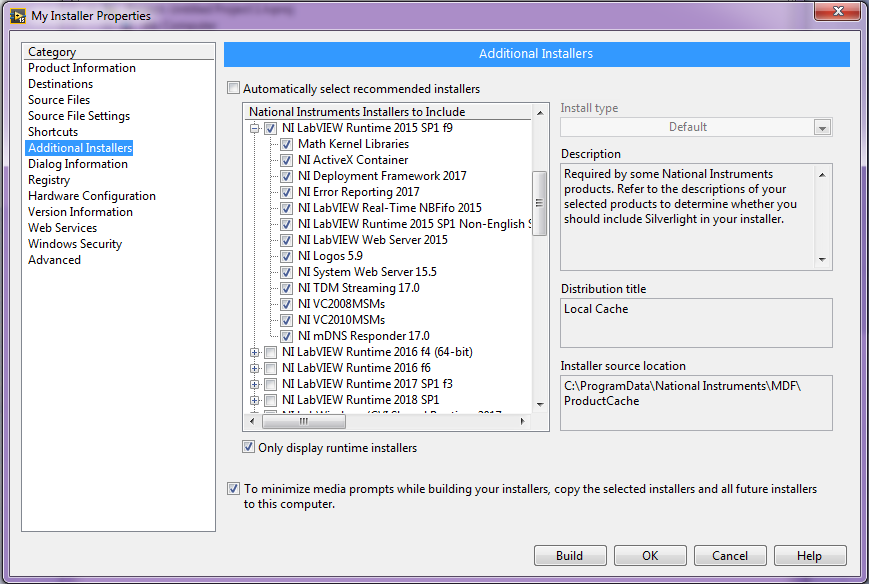869x584 pixels.
Task: Open the Advanced category
Action: tap(54, 260)
